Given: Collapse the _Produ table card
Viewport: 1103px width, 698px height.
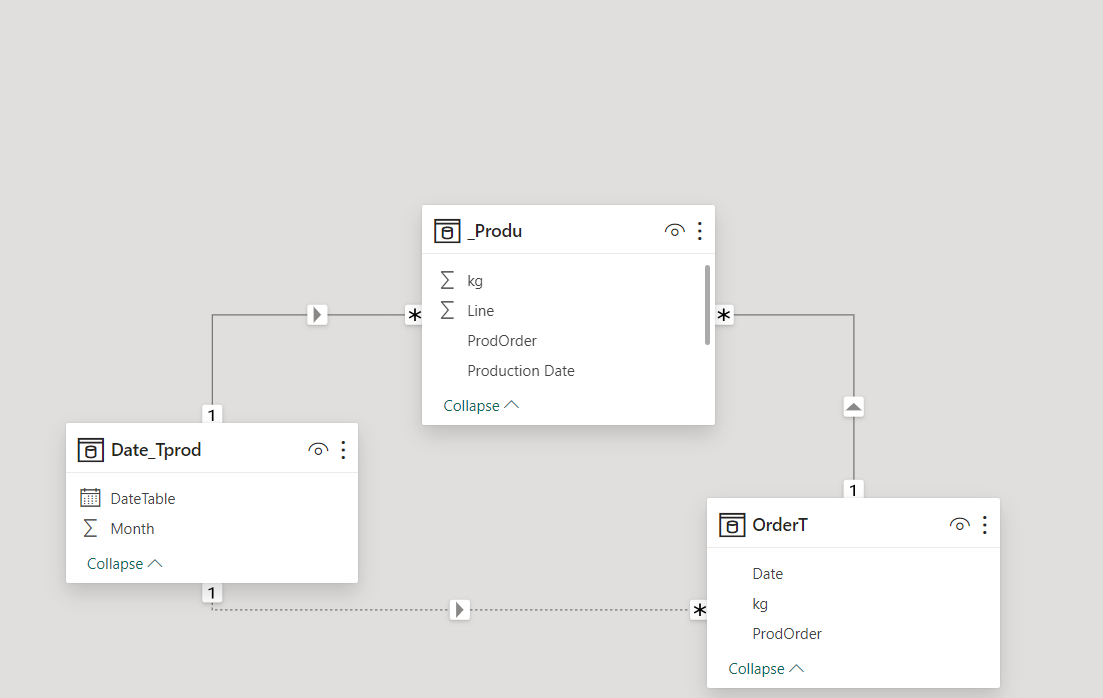Looking at the screenshot, I should pyautogui.click(x=481, y=406).
